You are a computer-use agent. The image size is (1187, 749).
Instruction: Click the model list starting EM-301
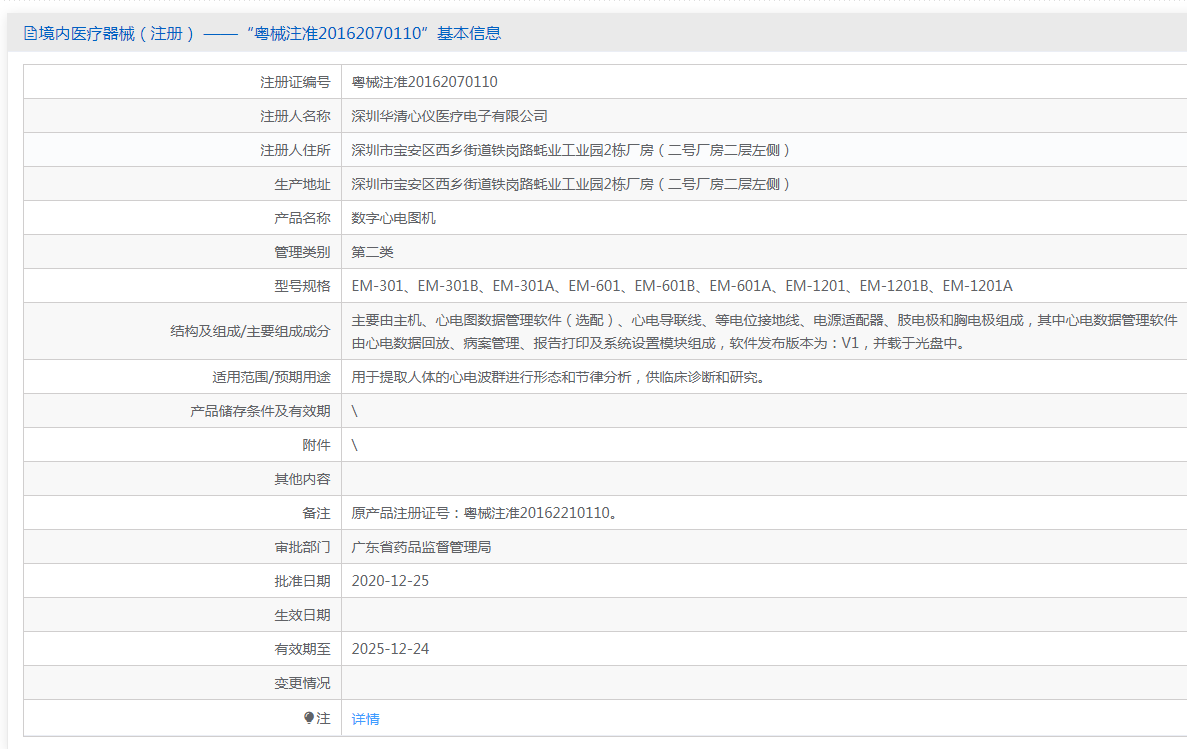point(682,286)
